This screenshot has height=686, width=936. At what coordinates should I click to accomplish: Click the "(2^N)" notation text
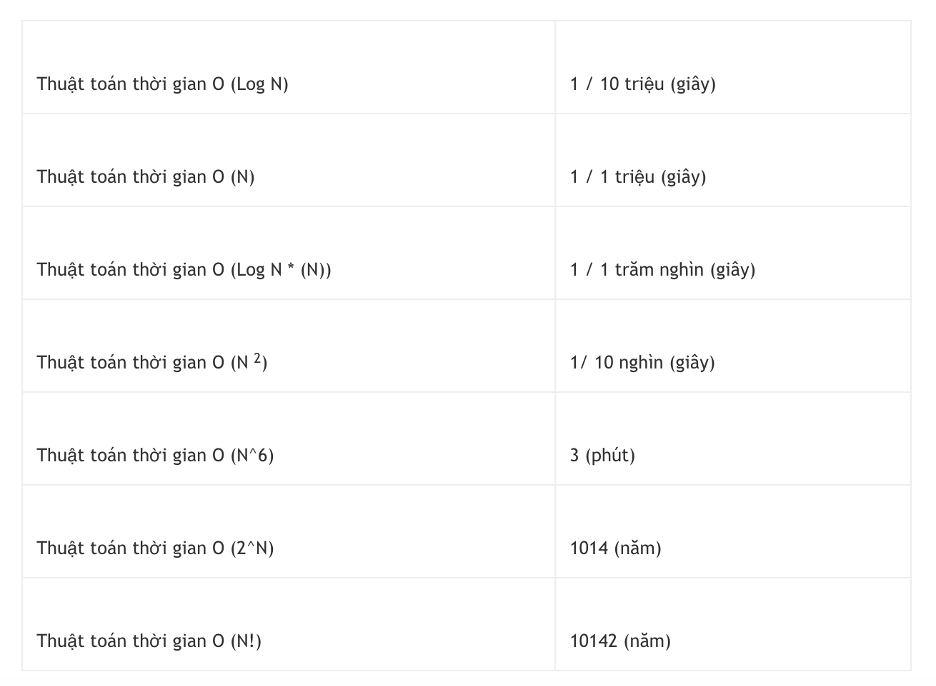point(252,548)
